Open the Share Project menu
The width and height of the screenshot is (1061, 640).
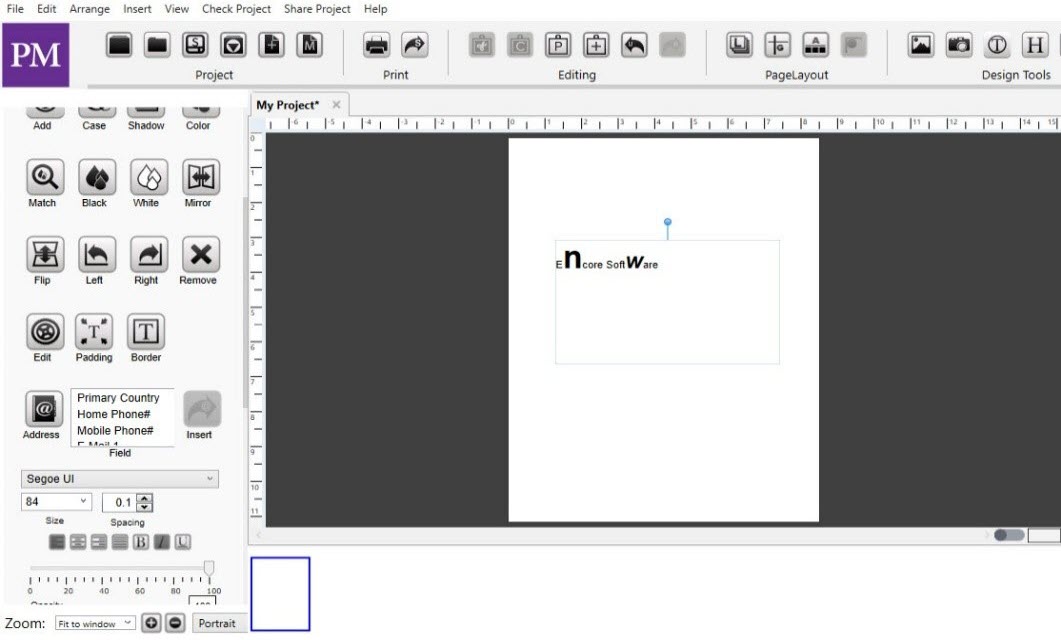pos(317,9)
